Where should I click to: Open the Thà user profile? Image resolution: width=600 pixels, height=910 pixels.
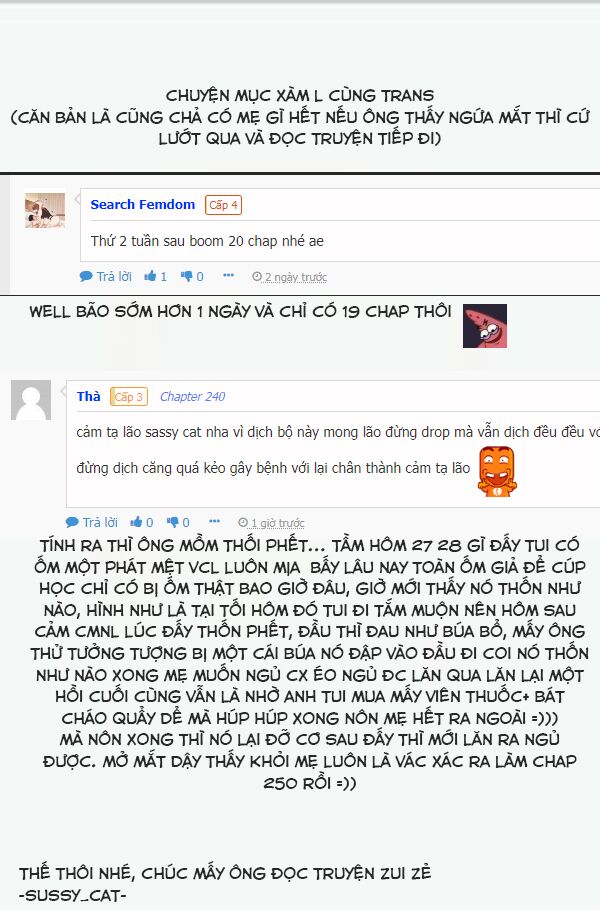89,396
